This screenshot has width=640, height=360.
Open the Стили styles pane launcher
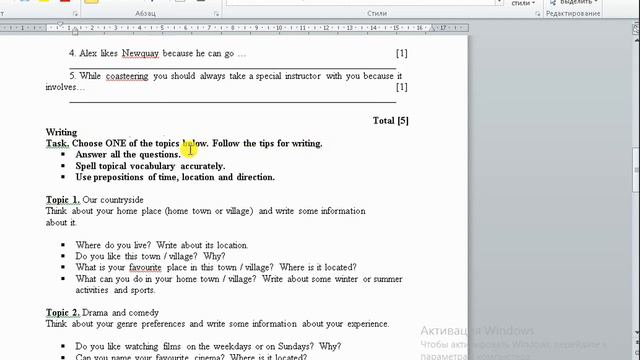pyautogui.click(x=538, y=14)
